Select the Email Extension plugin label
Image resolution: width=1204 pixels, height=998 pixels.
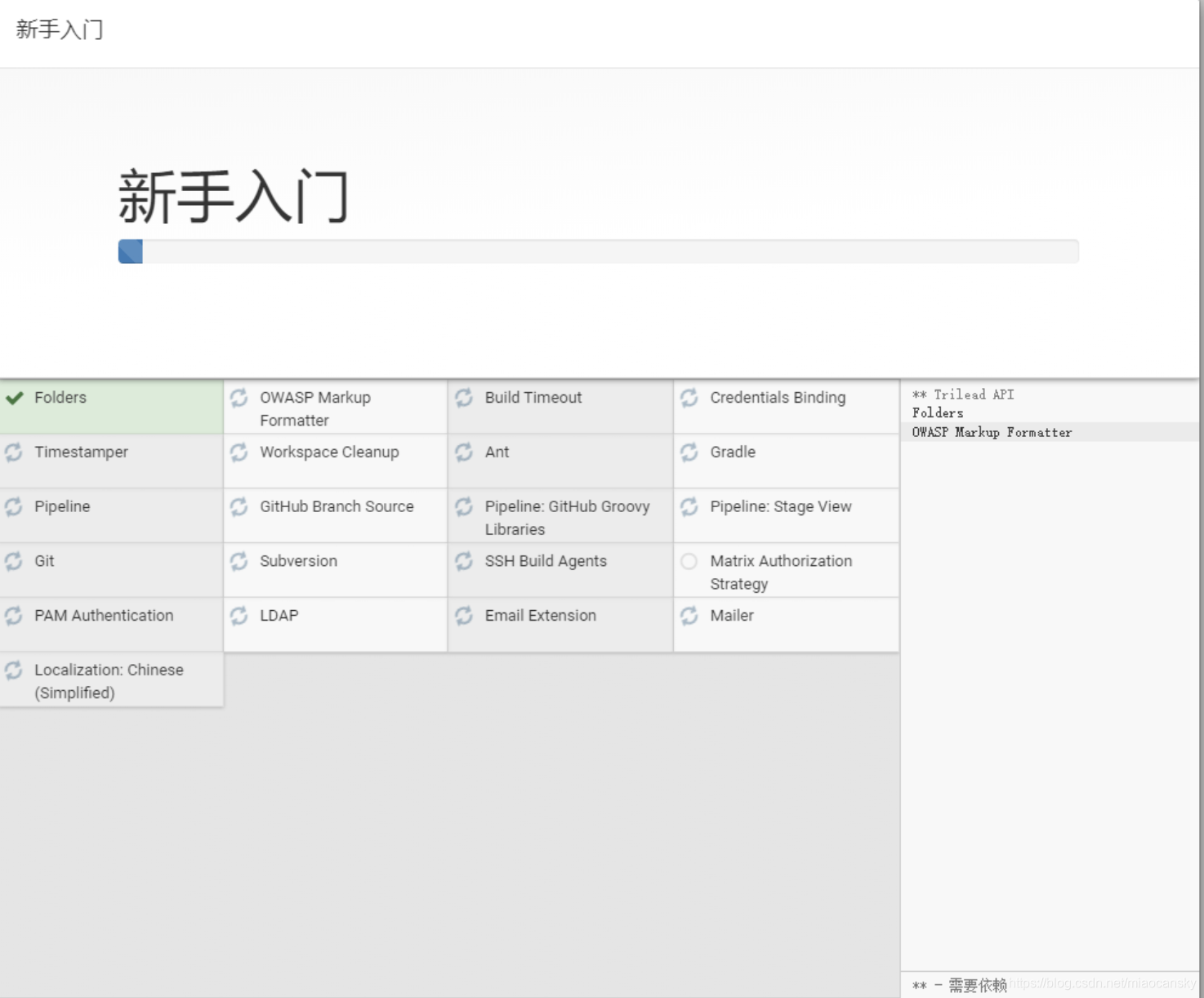coord(541,616)
